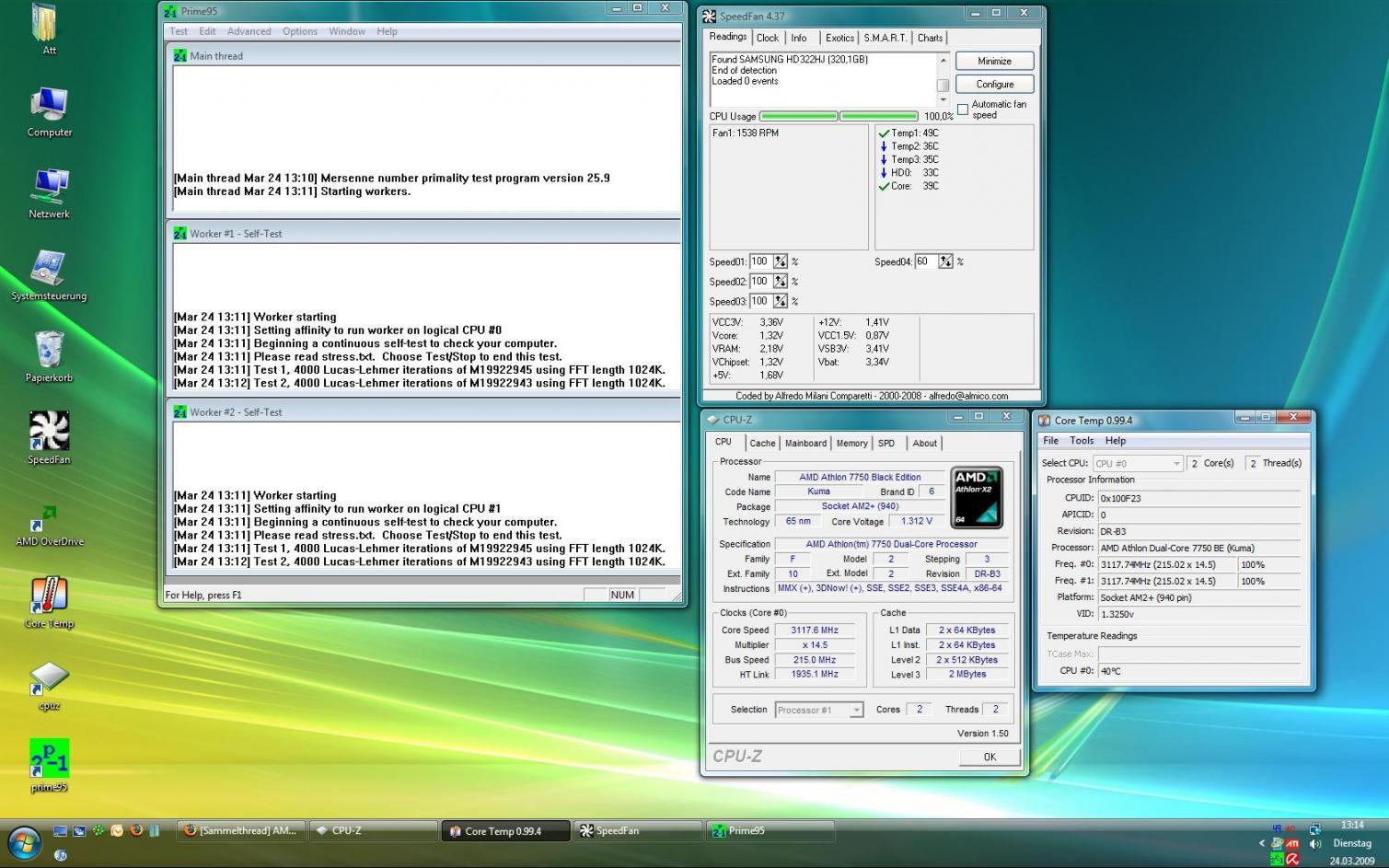
Task: Open the Papierkorb recycle bin icon
Action: (49, 357)
